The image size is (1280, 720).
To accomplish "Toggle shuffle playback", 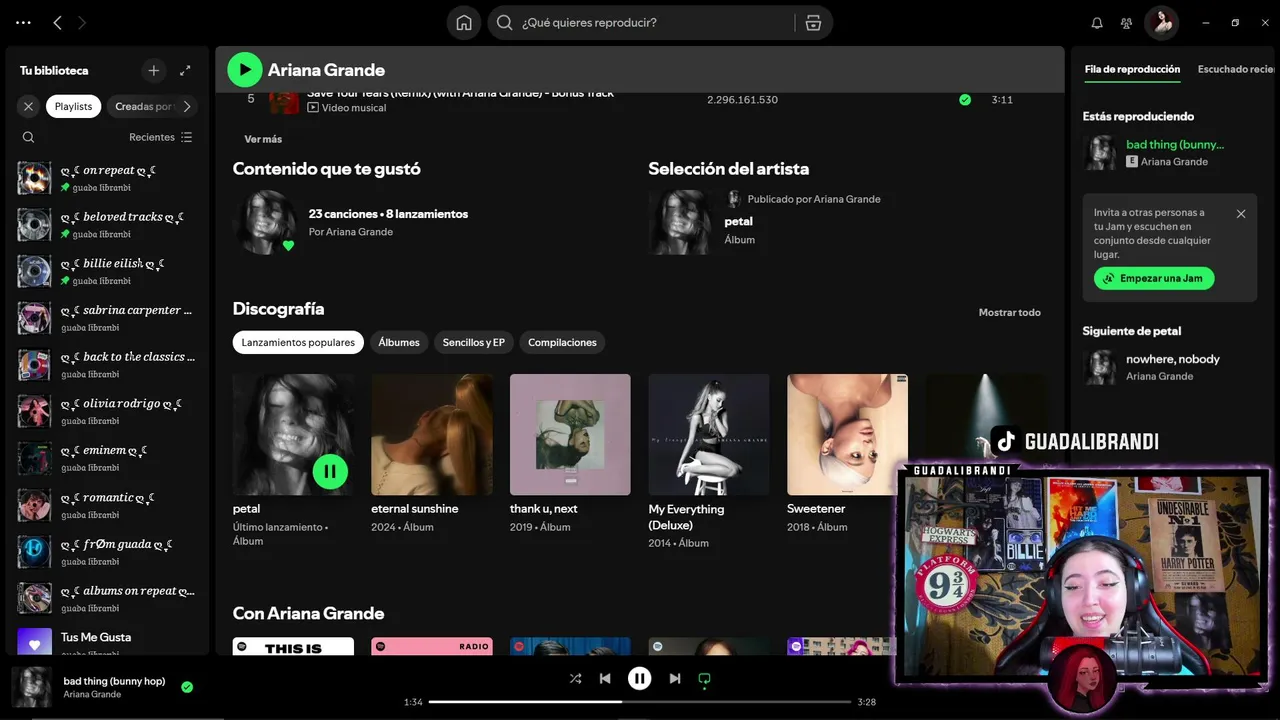I will 575,678.
